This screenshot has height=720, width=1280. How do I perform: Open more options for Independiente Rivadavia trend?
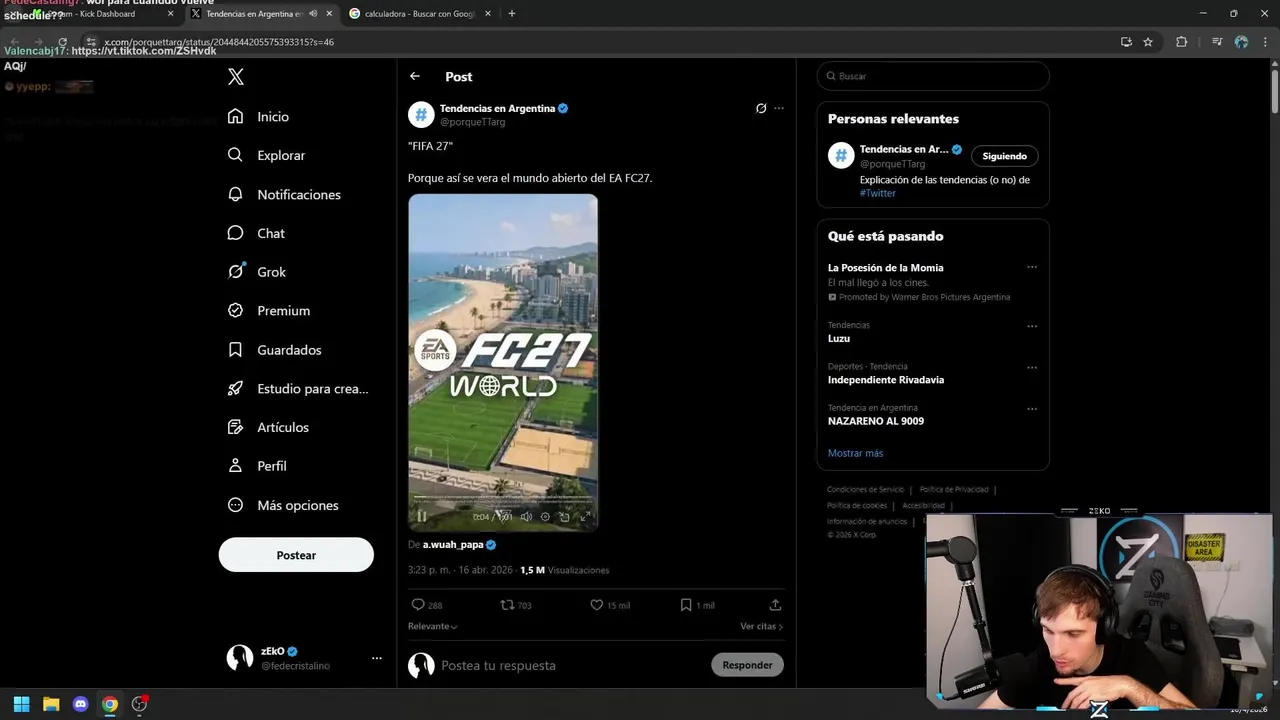(1032, 367)
